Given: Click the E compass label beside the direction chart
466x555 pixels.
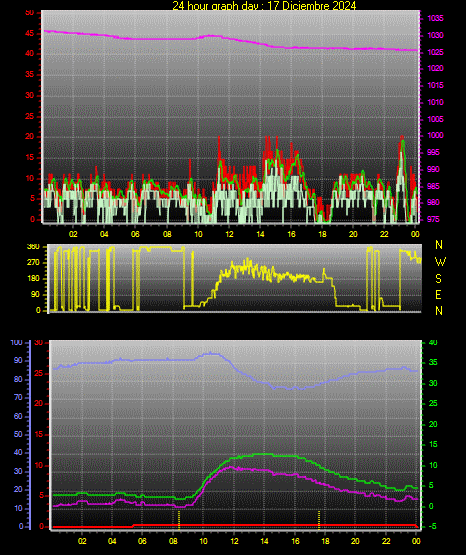Looking at the screenshot, I should tap(438, 294).
